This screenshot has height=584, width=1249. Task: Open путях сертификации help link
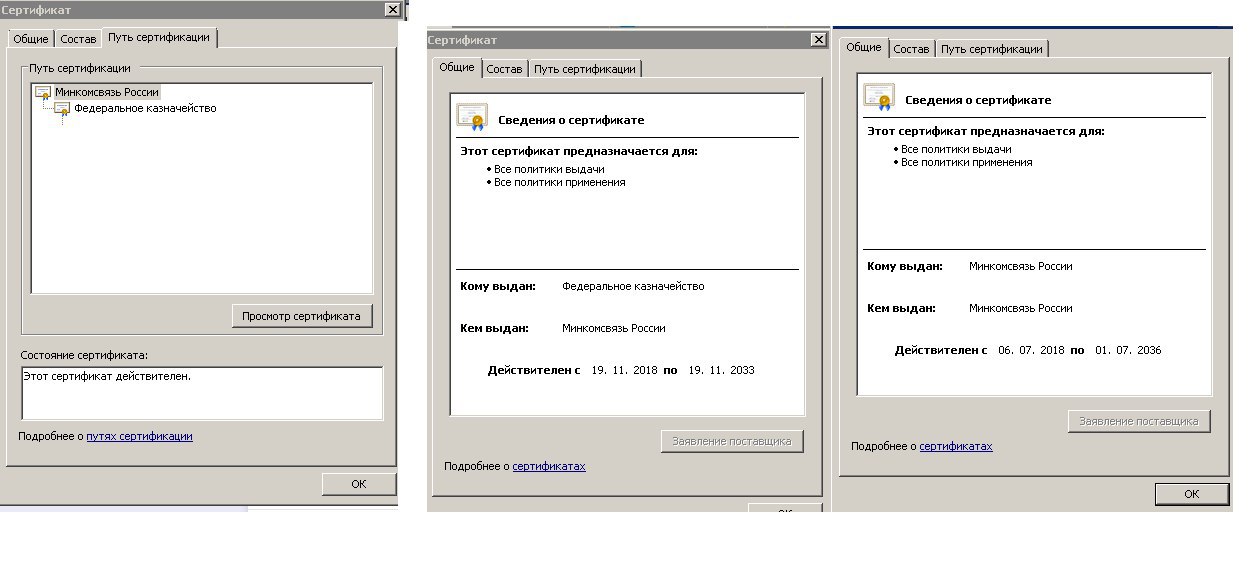click(139, 436)
